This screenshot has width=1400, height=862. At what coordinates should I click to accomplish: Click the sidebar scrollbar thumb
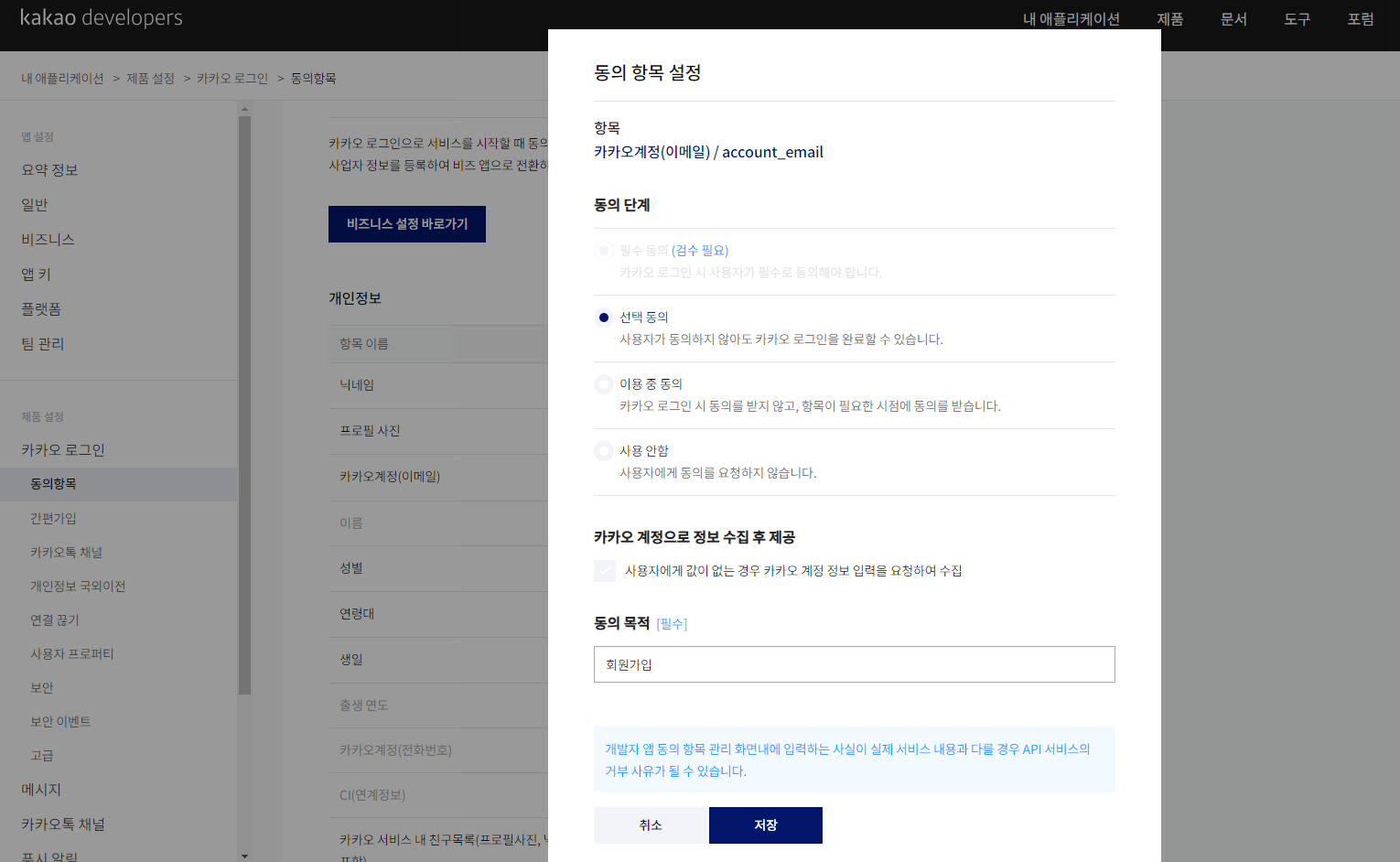[244, 405]
